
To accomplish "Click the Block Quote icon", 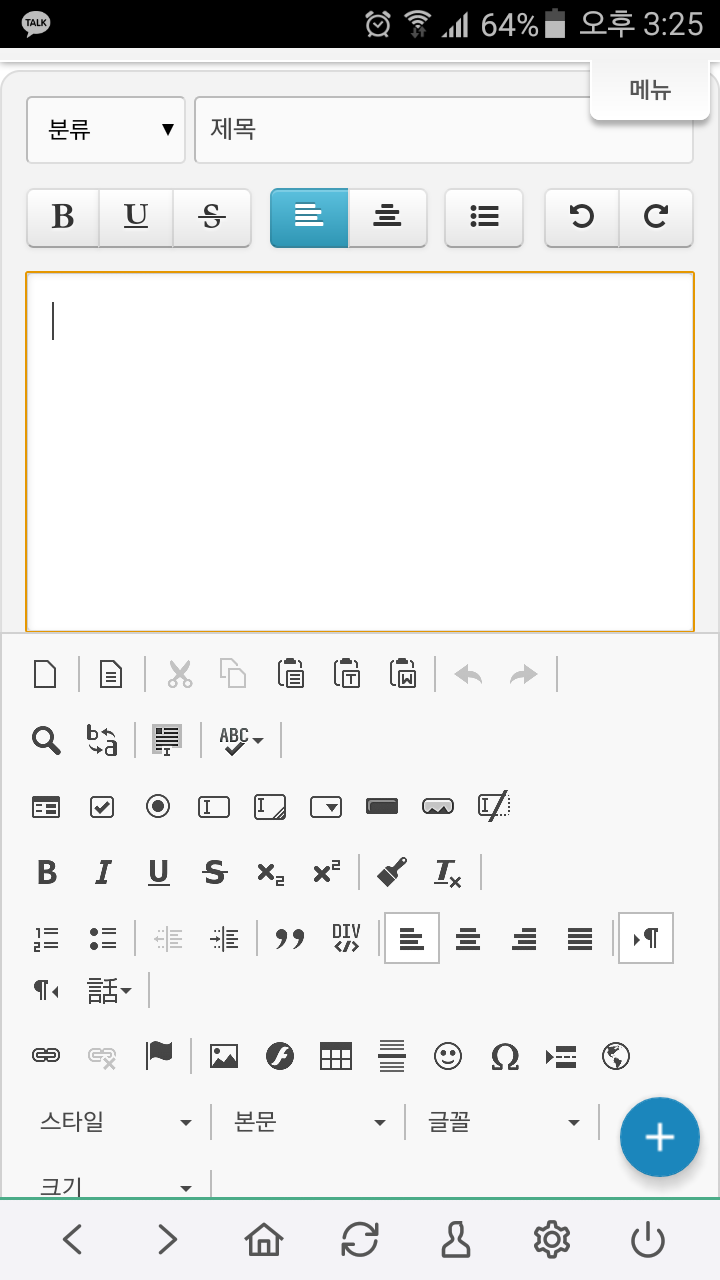I will 290,939.
